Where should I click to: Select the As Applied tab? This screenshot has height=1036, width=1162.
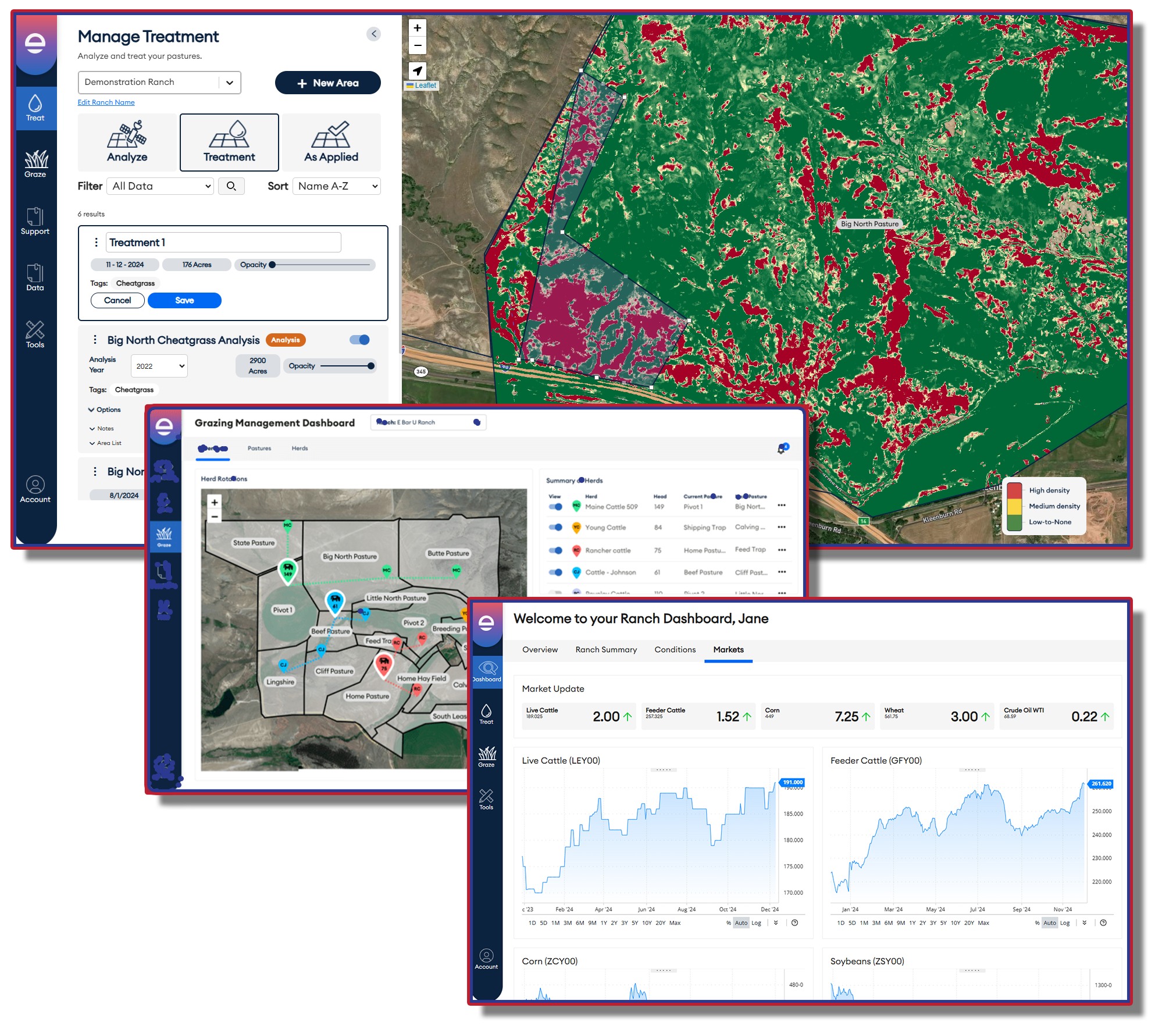point(331,143)
